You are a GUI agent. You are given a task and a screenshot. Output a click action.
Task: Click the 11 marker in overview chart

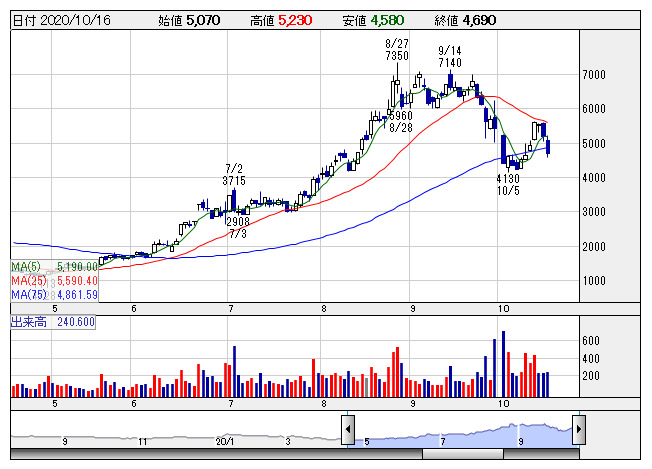click(143, 442)
